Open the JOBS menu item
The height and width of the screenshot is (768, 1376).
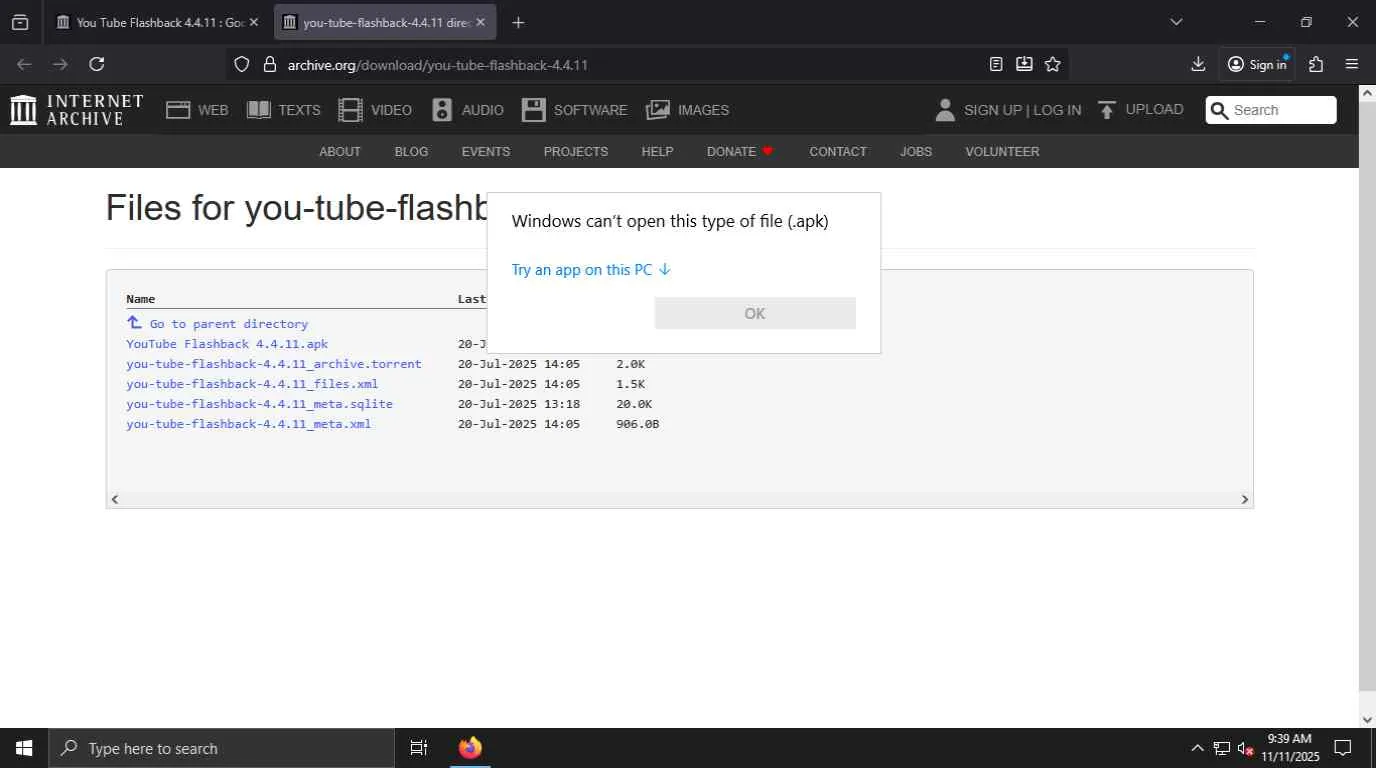click(916, 152)
